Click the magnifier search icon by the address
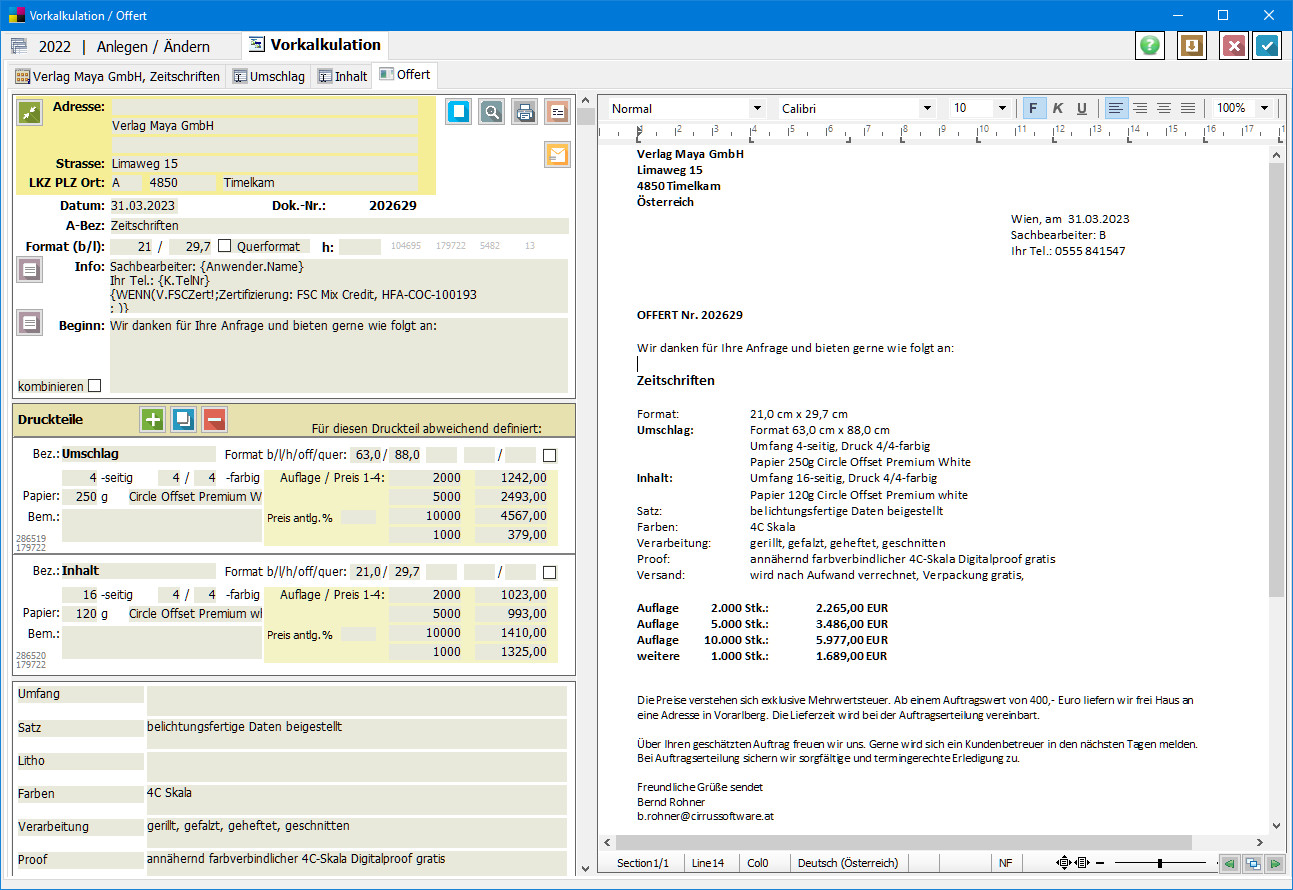The width and height of the screenshot is (1293, 890). tap(491, 112)
